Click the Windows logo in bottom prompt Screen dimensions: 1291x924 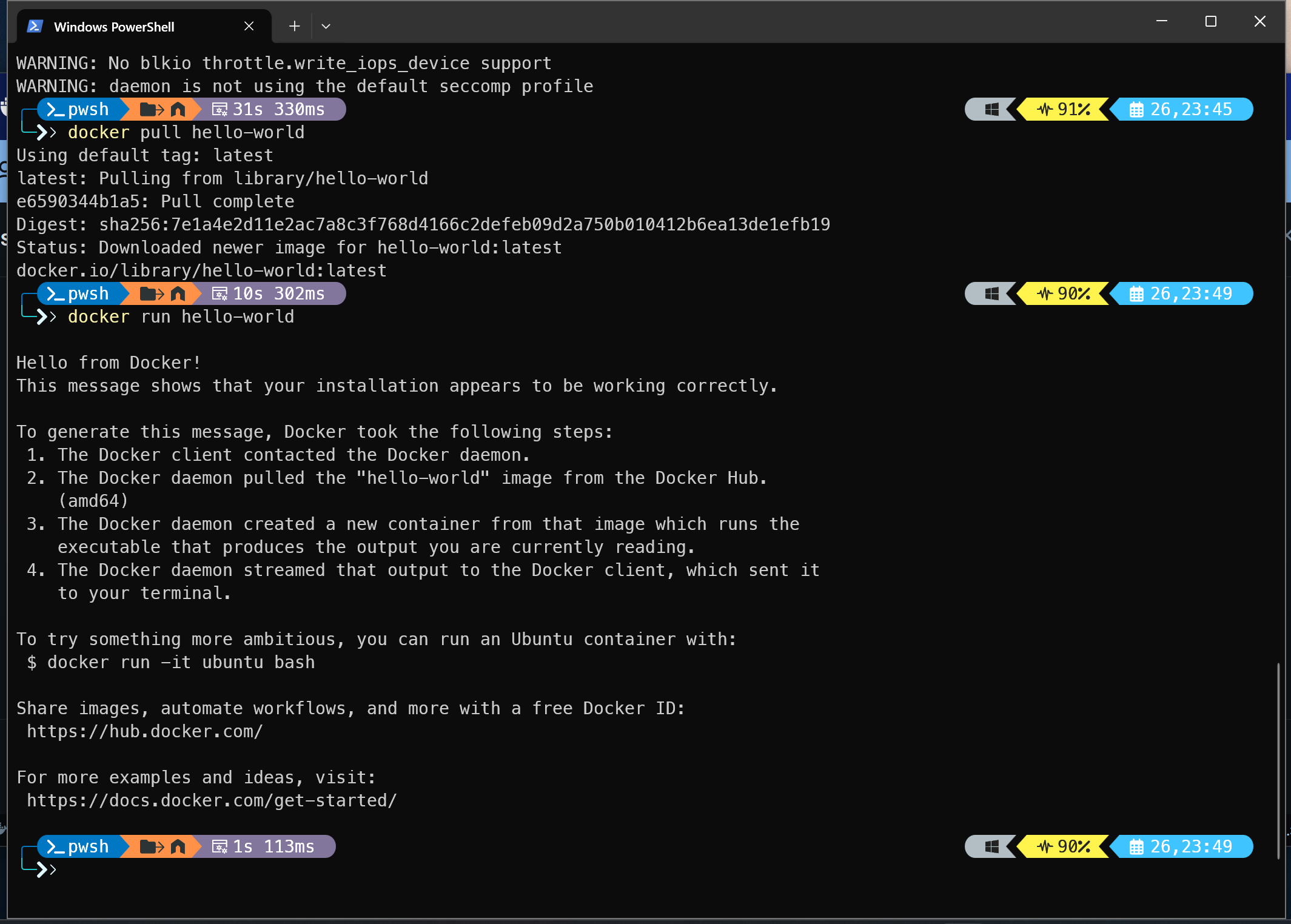(991, 846)
